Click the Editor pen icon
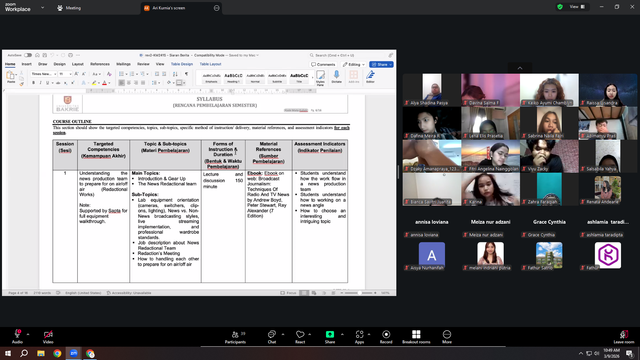640x360 pixels. (370, 76)
